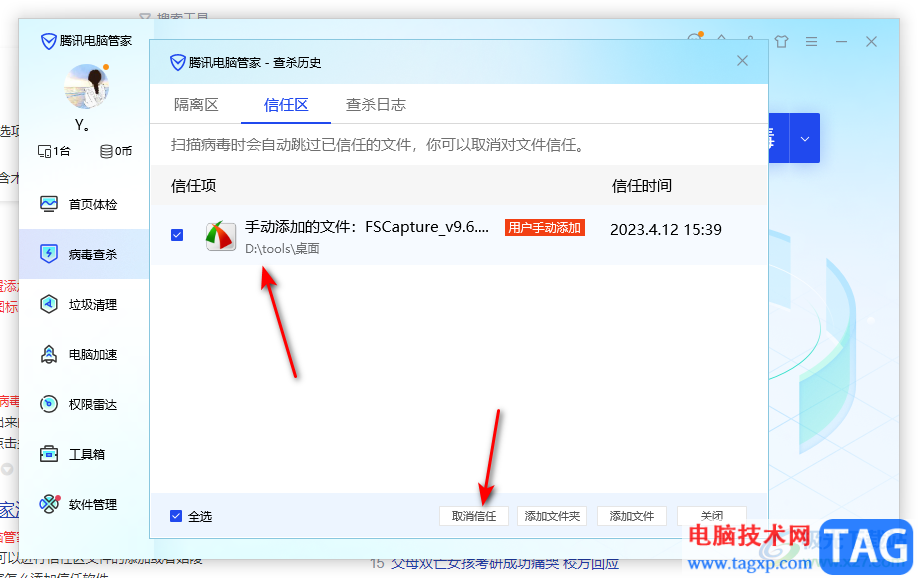Switch to the 隔离区 tab
The height and width of the screenshot is (578, 918).
pos(196,105)
